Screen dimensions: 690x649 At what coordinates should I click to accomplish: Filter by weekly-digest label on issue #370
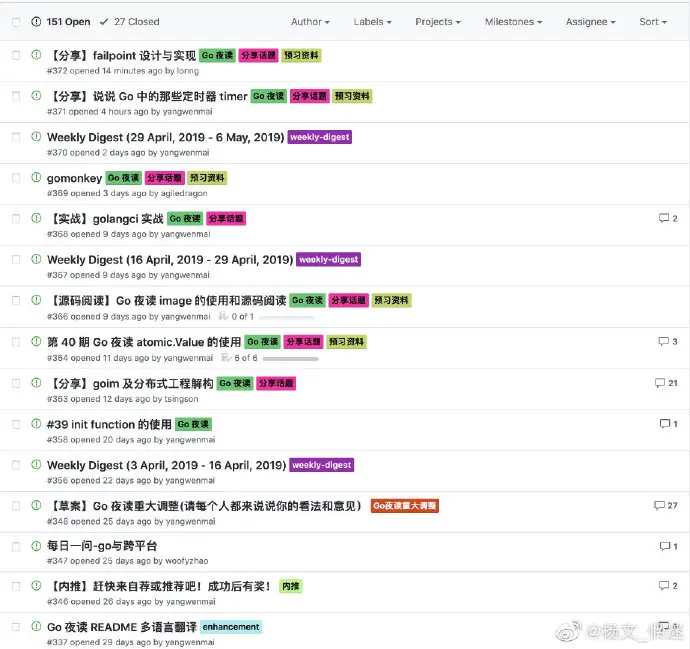(320, 137)
